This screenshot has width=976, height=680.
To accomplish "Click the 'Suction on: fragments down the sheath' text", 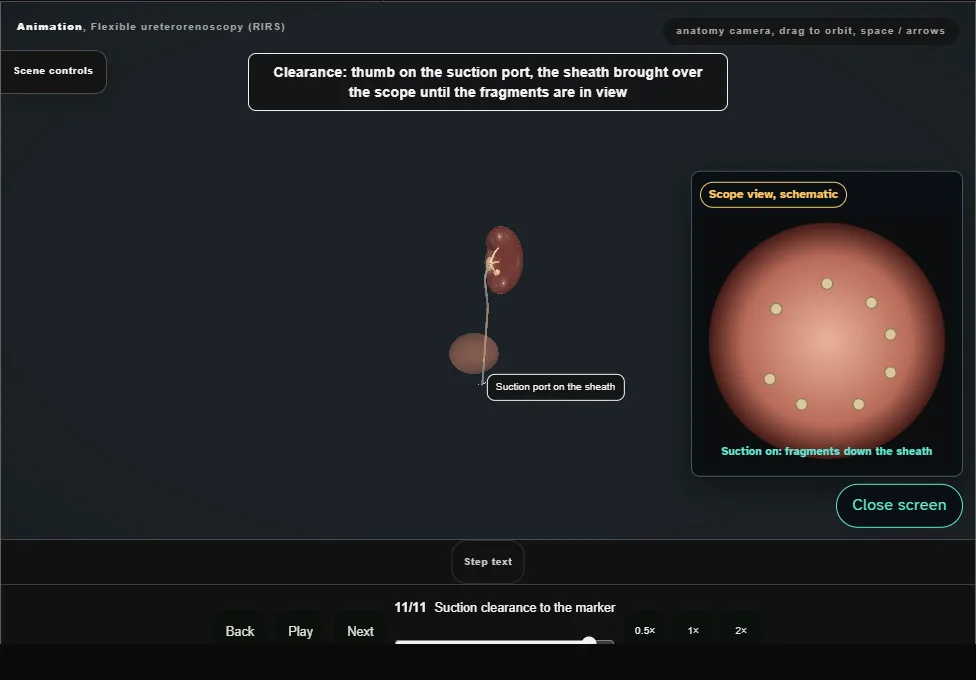I will click(827, 451).
